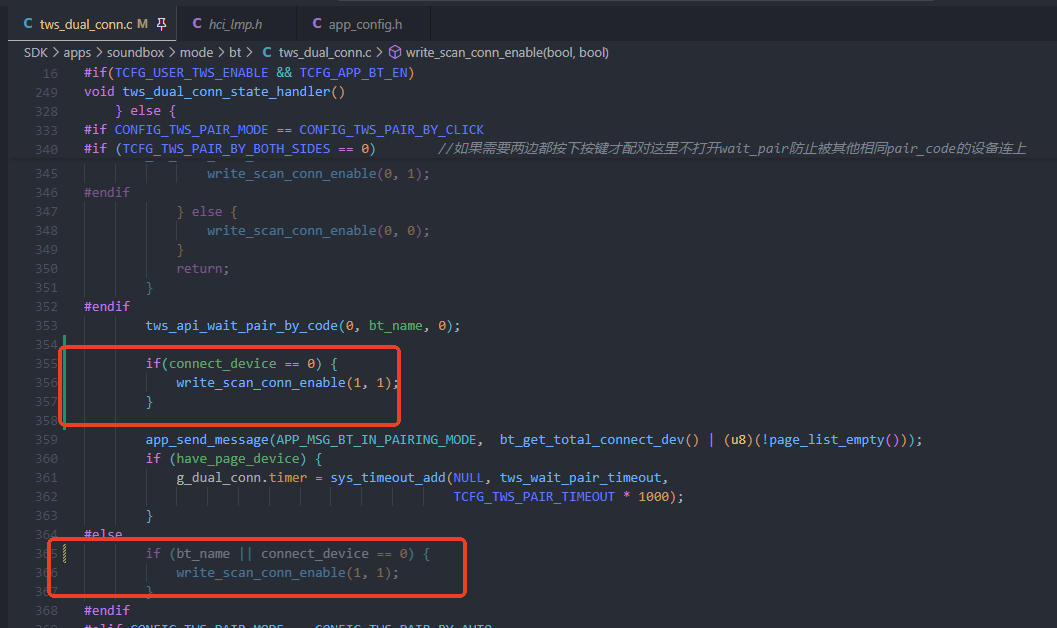
Task: Open the SDK breadcrumb folder
Action: click(x=36, y=53)
